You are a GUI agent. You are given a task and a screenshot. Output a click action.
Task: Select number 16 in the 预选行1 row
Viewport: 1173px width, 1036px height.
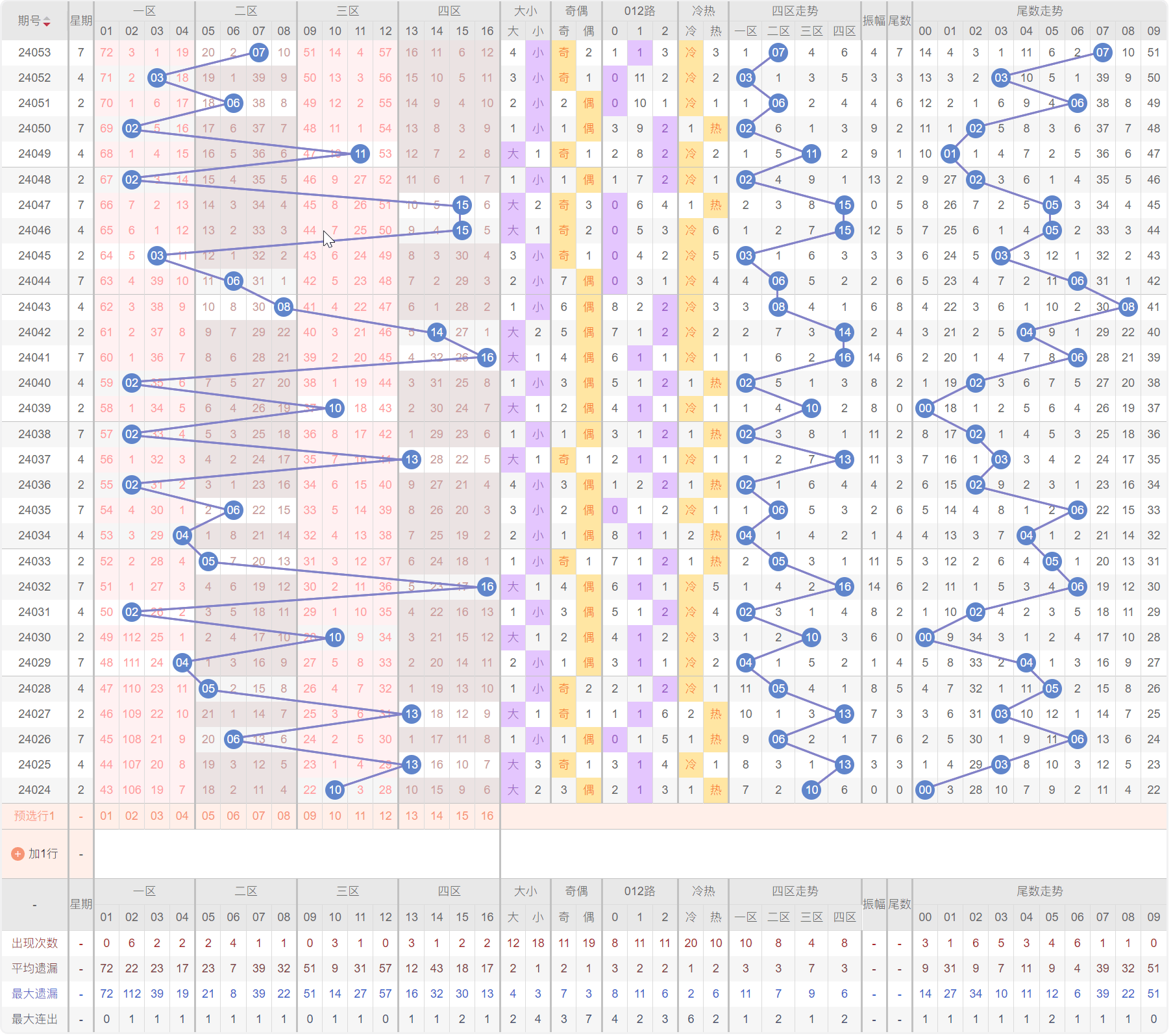coord(488,816)
